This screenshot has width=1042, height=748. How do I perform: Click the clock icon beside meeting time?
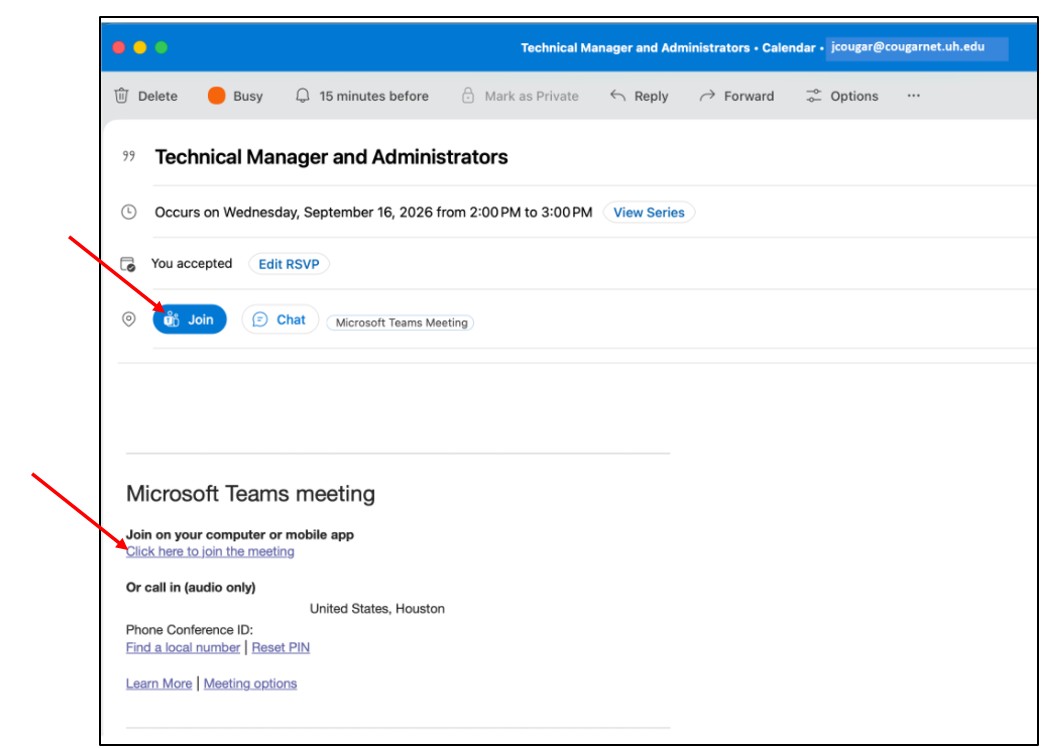point(129,212)
